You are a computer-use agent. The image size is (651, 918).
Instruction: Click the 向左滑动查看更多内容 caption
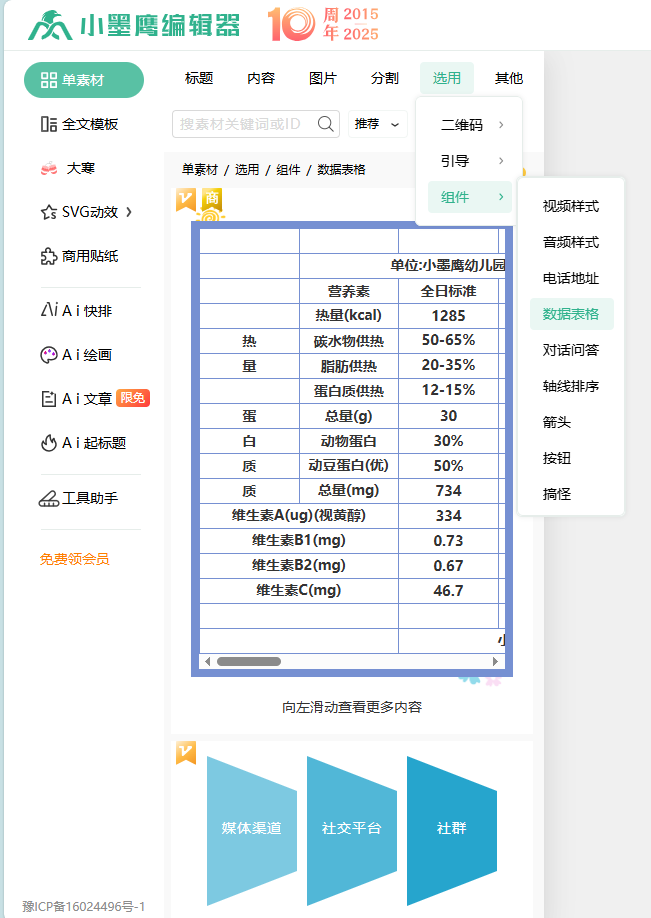352,707
